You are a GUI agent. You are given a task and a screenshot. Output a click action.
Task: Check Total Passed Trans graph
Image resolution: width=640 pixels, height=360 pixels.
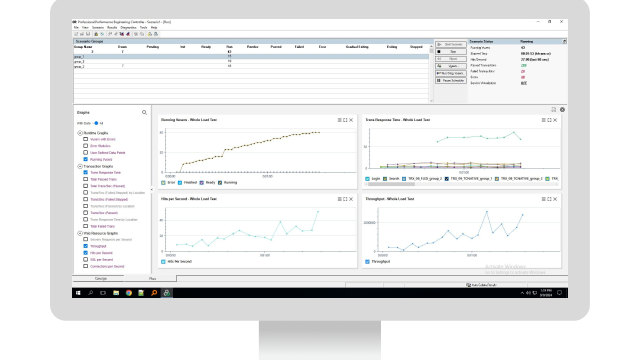[x=85, y=179]
